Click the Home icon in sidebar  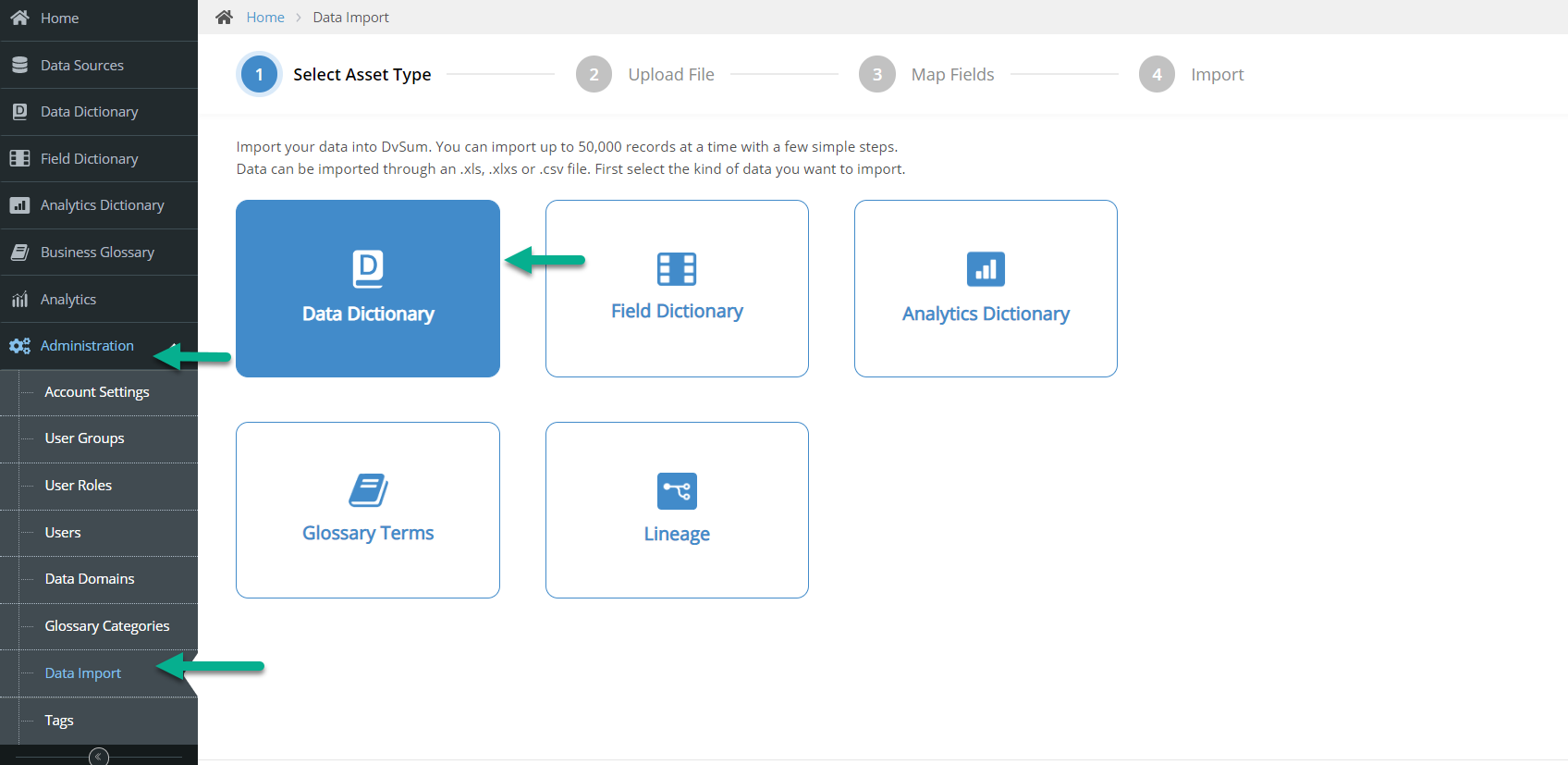coord(19,18)
